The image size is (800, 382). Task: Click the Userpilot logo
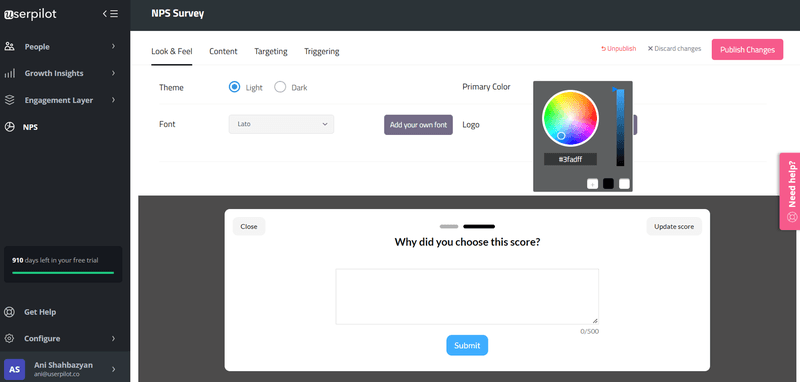click(x=31, y=15)
